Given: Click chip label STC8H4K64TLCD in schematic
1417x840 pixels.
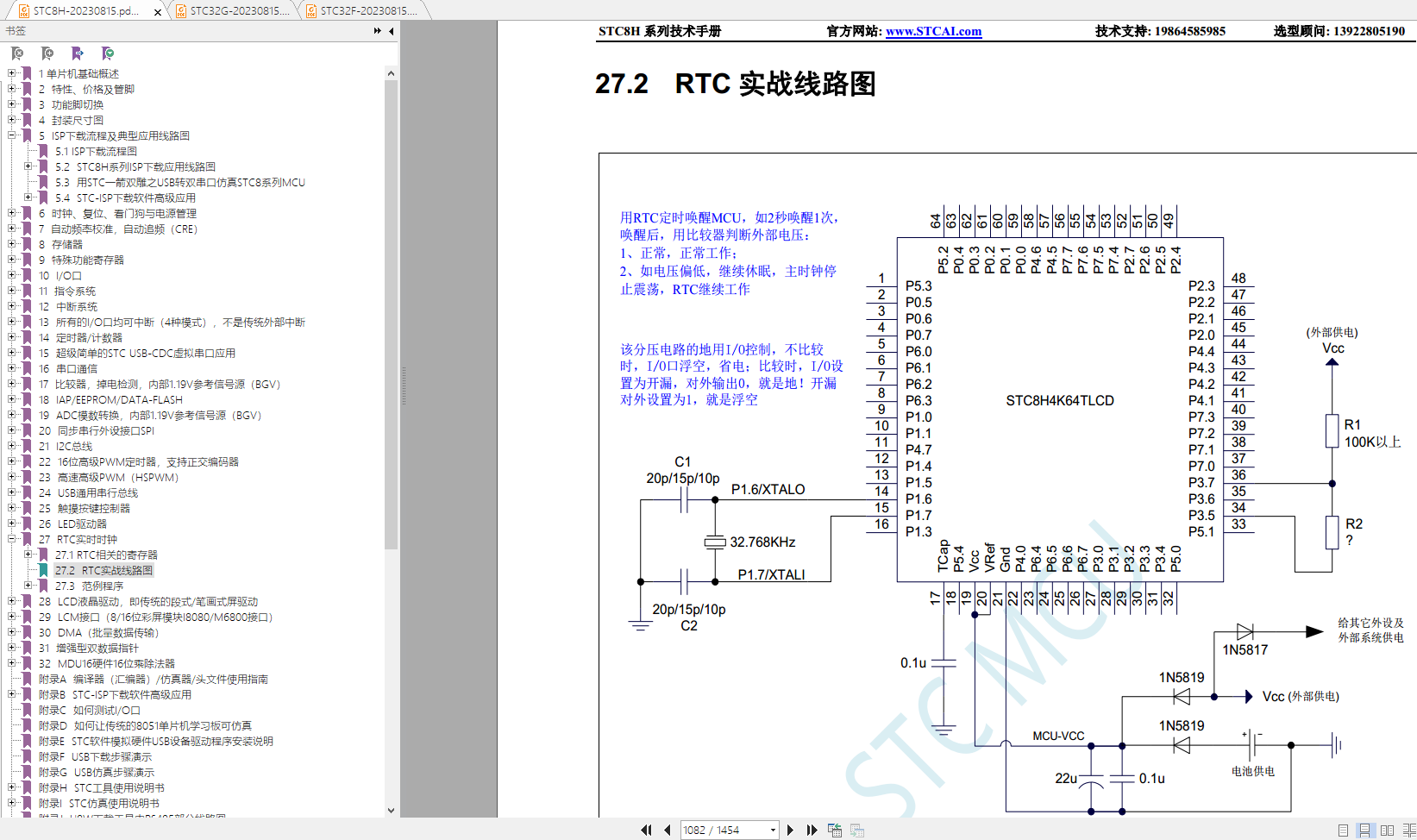Looking at the screenshot, I should pyautogui.click(x=1060, y=400).
